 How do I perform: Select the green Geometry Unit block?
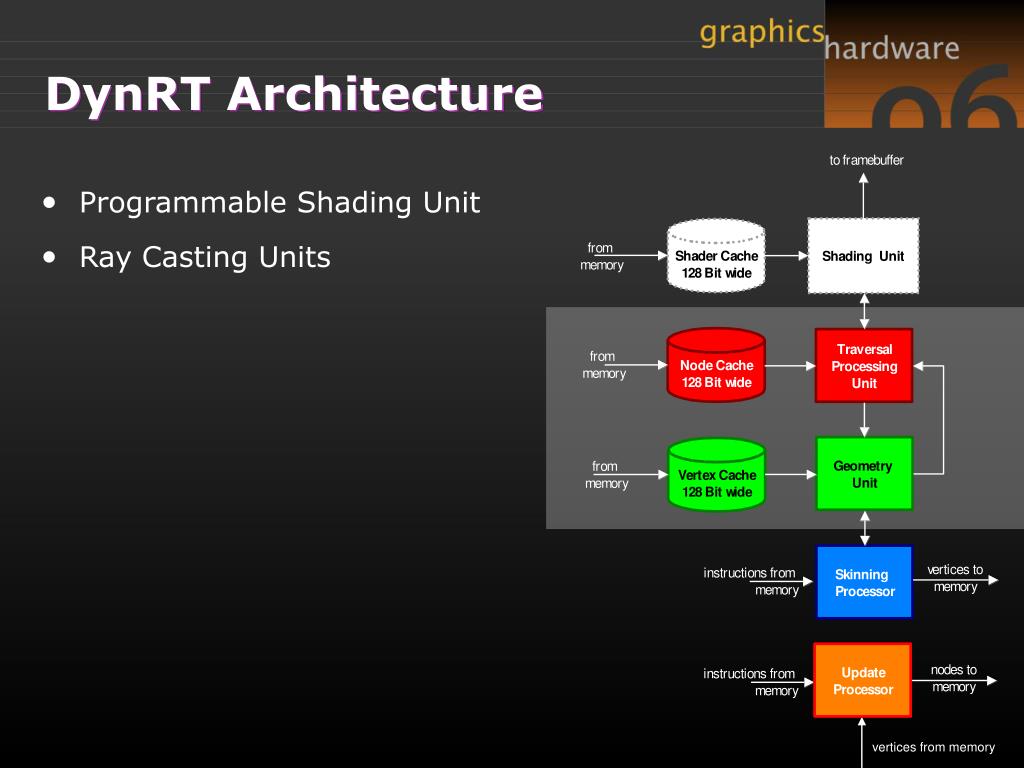(x=864, y=474)
